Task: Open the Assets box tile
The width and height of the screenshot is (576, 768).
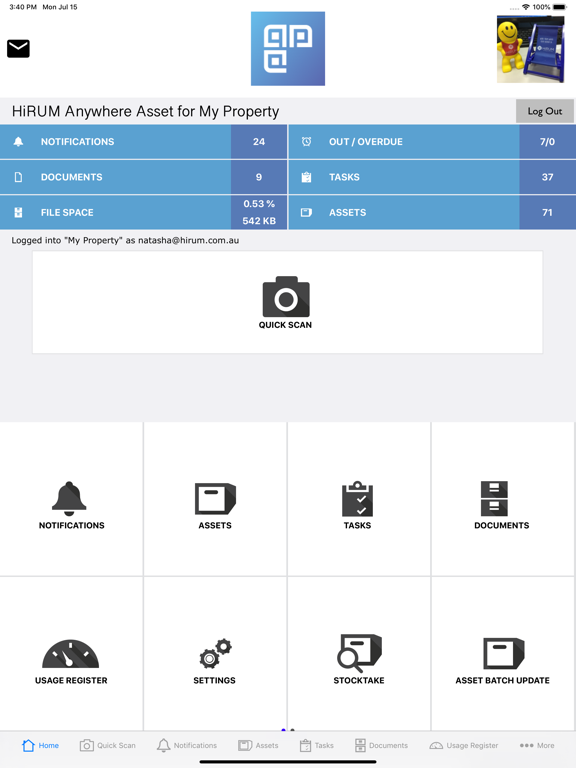Action: [x=215, y=499]
